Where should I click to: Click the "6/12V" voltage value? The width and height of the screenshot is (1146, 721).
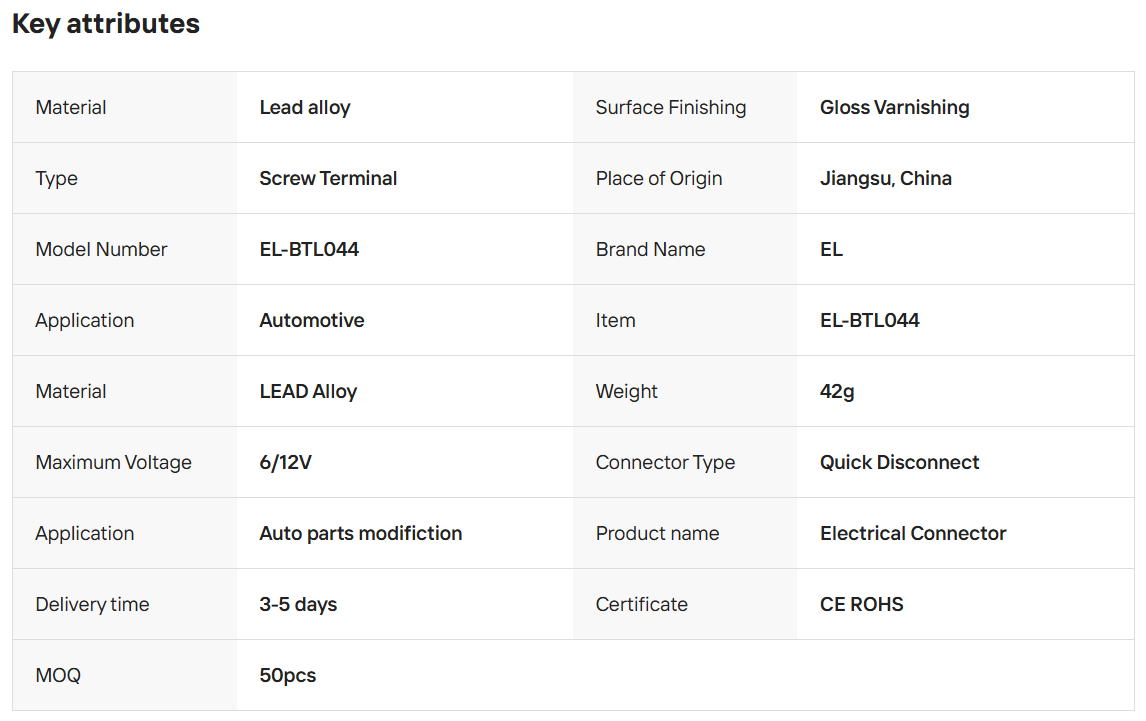(x=285, y=462)
